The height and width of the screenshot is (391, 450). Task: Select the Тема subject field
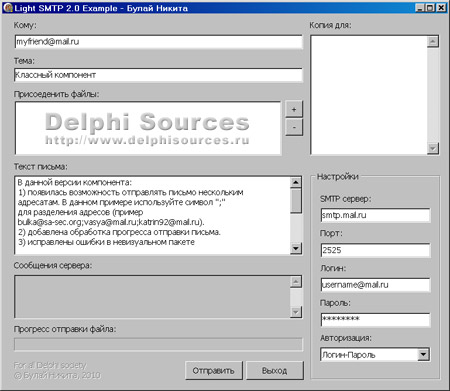159,75
